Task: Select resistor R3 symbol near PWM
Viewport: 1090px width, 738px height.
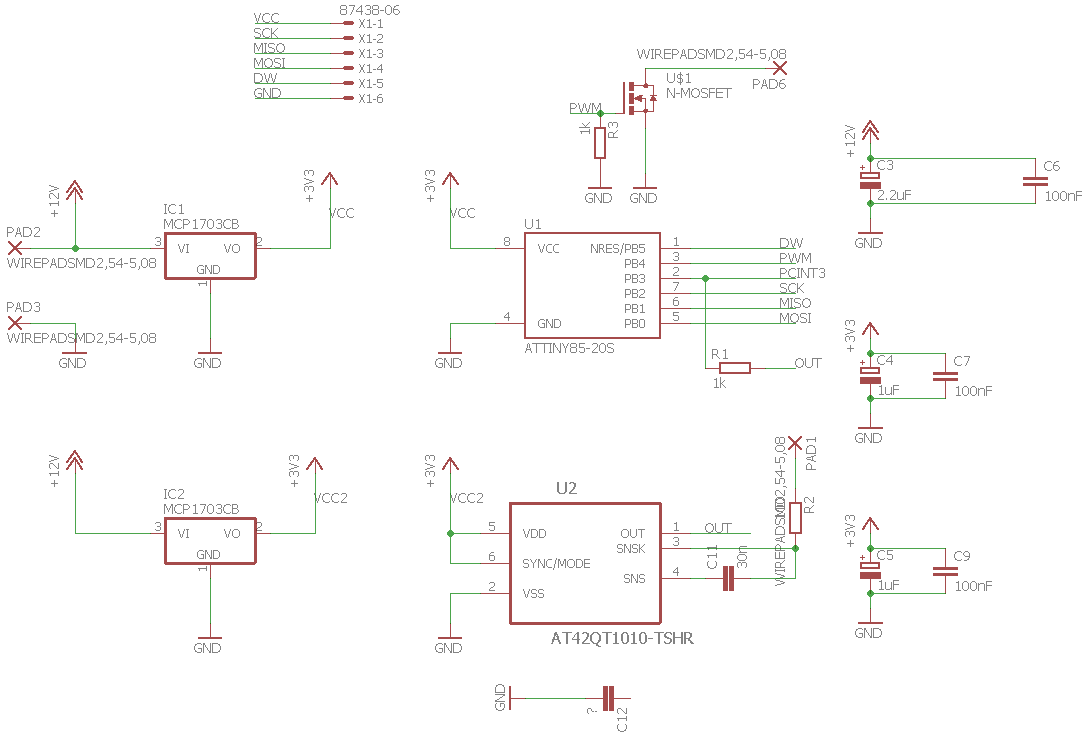Action: pos(600,142)
